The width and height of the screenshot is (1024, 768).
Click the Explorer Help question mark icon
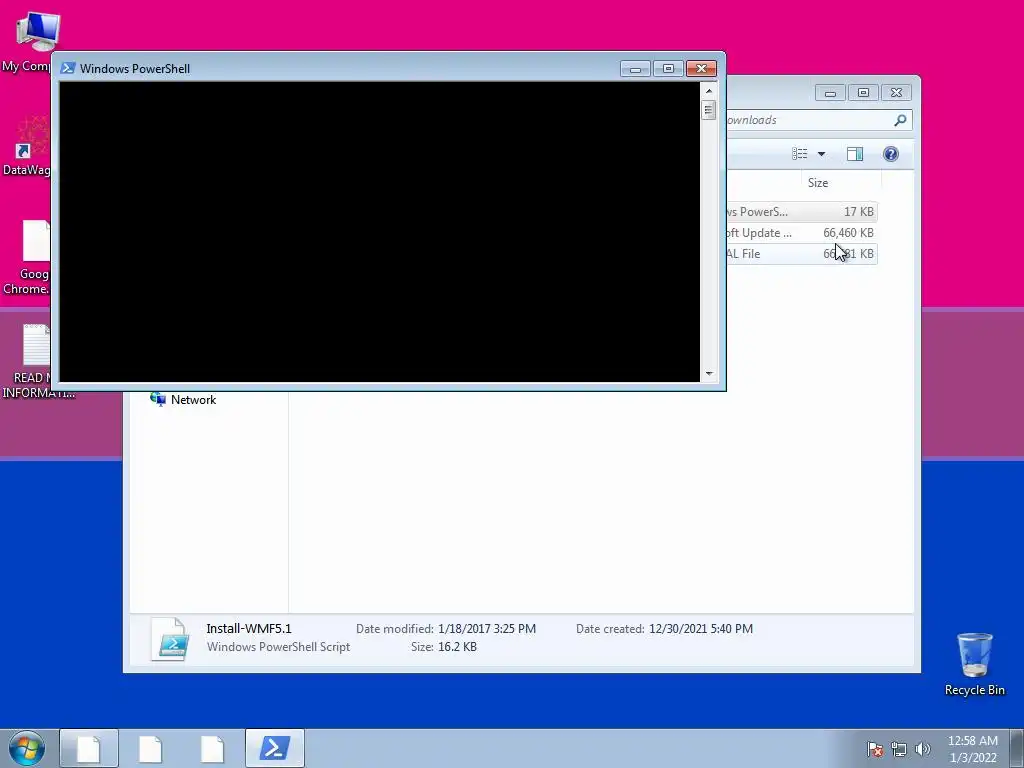(x=891, y=154)
